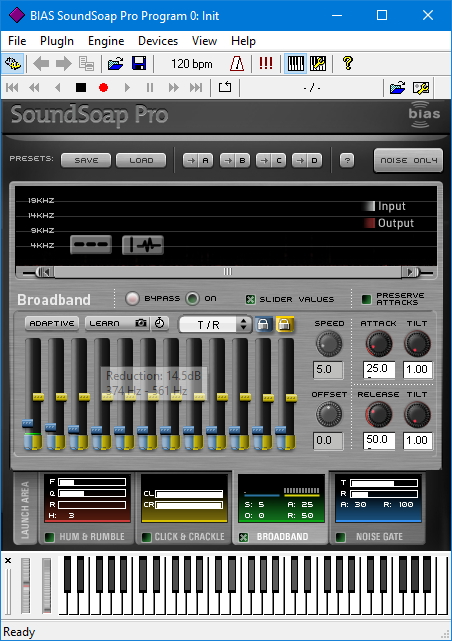Click the small question mark button near presets
452x641 pixels.
347,161
